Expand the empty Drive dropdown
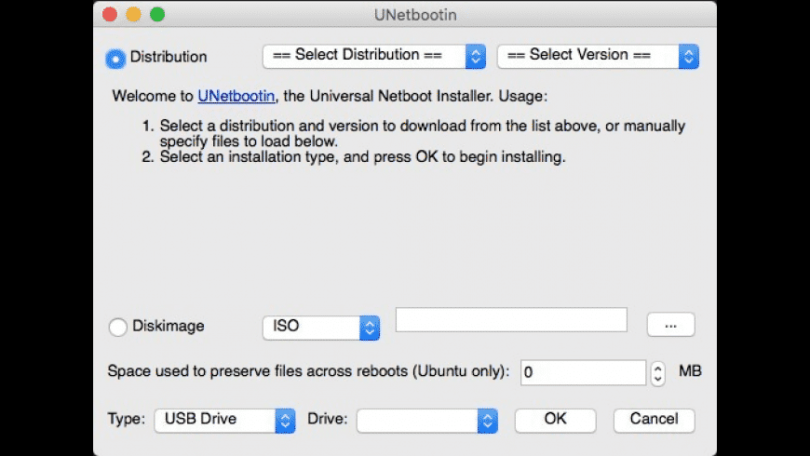The width and height of the screenshot is (810, 456). (427, 420)
